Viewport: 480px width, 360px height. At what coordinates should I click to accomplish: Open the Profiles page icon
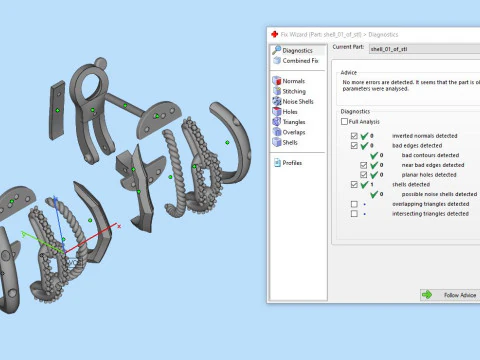pos(277,163)
